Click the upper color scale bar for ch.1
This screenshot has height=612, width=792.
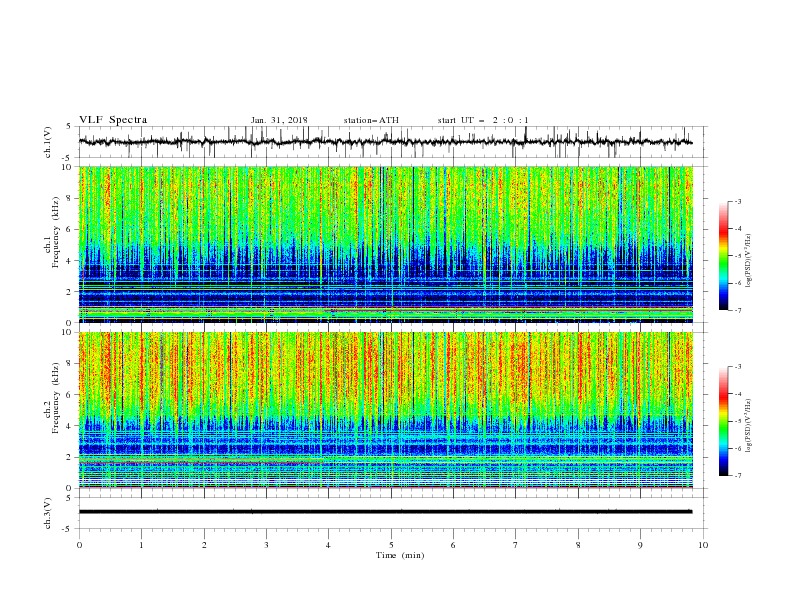click(x=724, y=256)
